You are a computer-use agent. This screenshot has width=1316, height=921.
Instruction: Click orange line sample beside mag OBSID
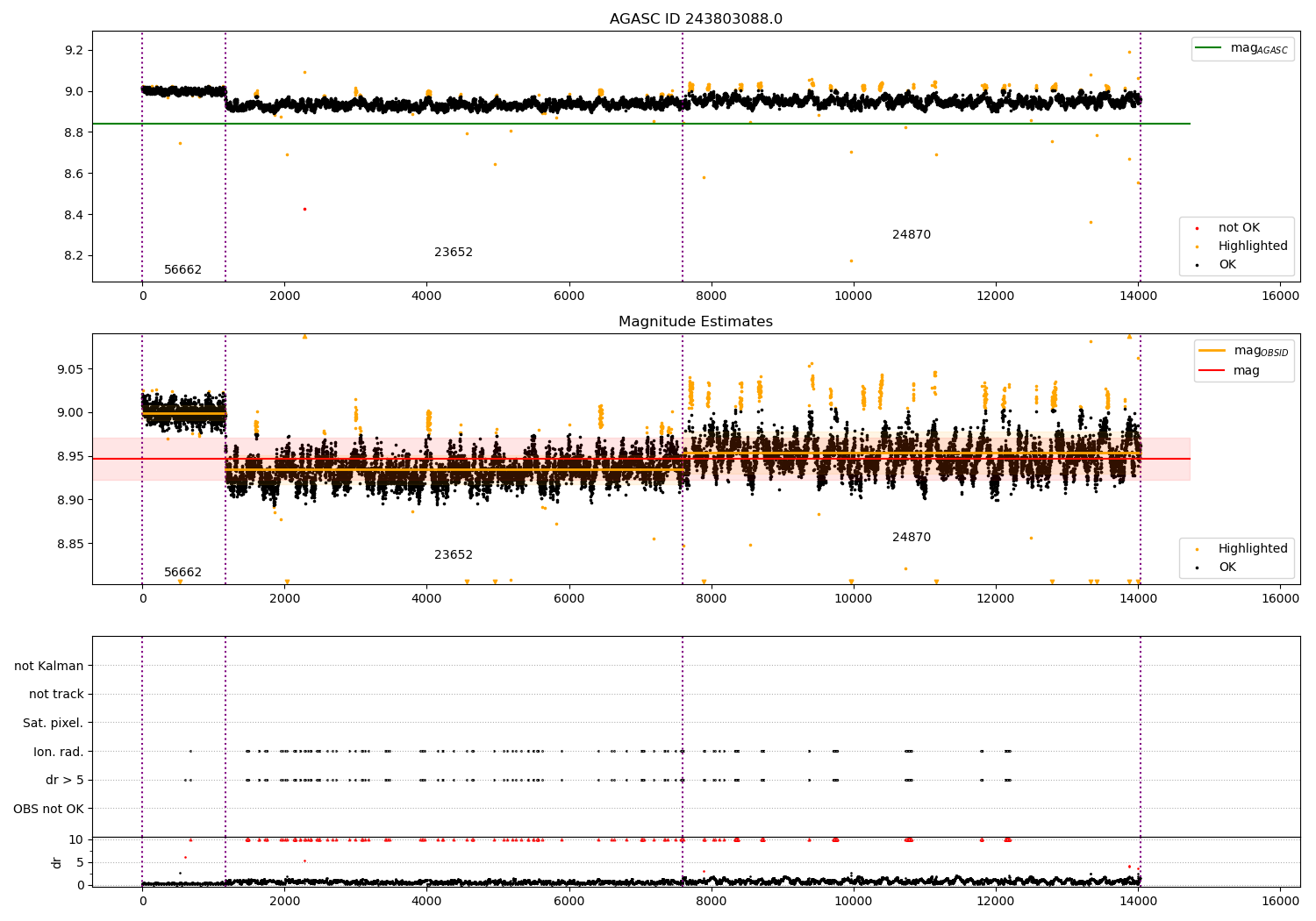1212,351
